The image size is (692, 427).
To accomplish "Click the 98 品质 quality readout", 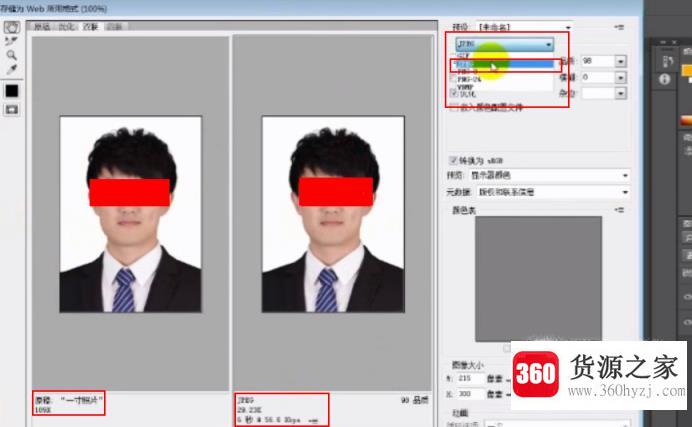I will click(414, 400).
